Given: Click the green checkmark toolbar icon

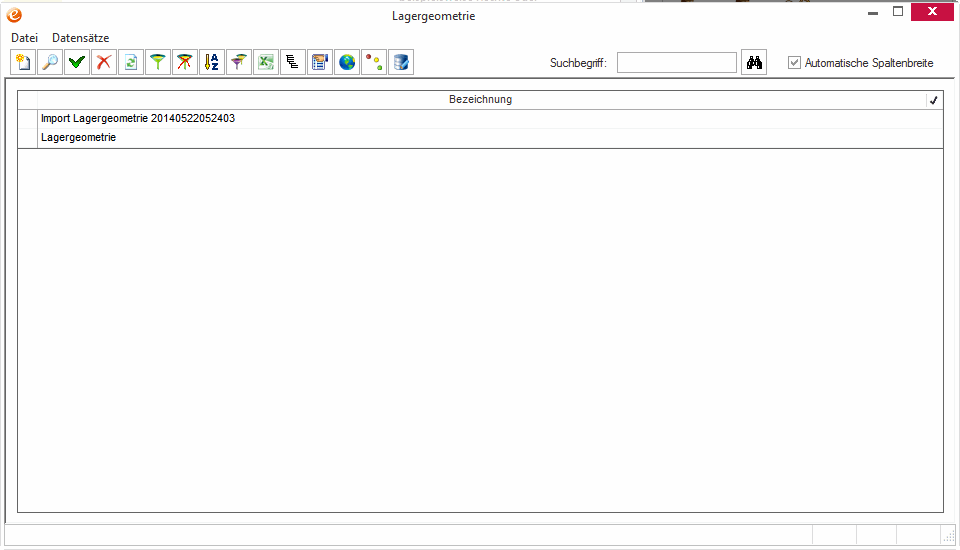Looking at the screenshot, I should [77, 62].
